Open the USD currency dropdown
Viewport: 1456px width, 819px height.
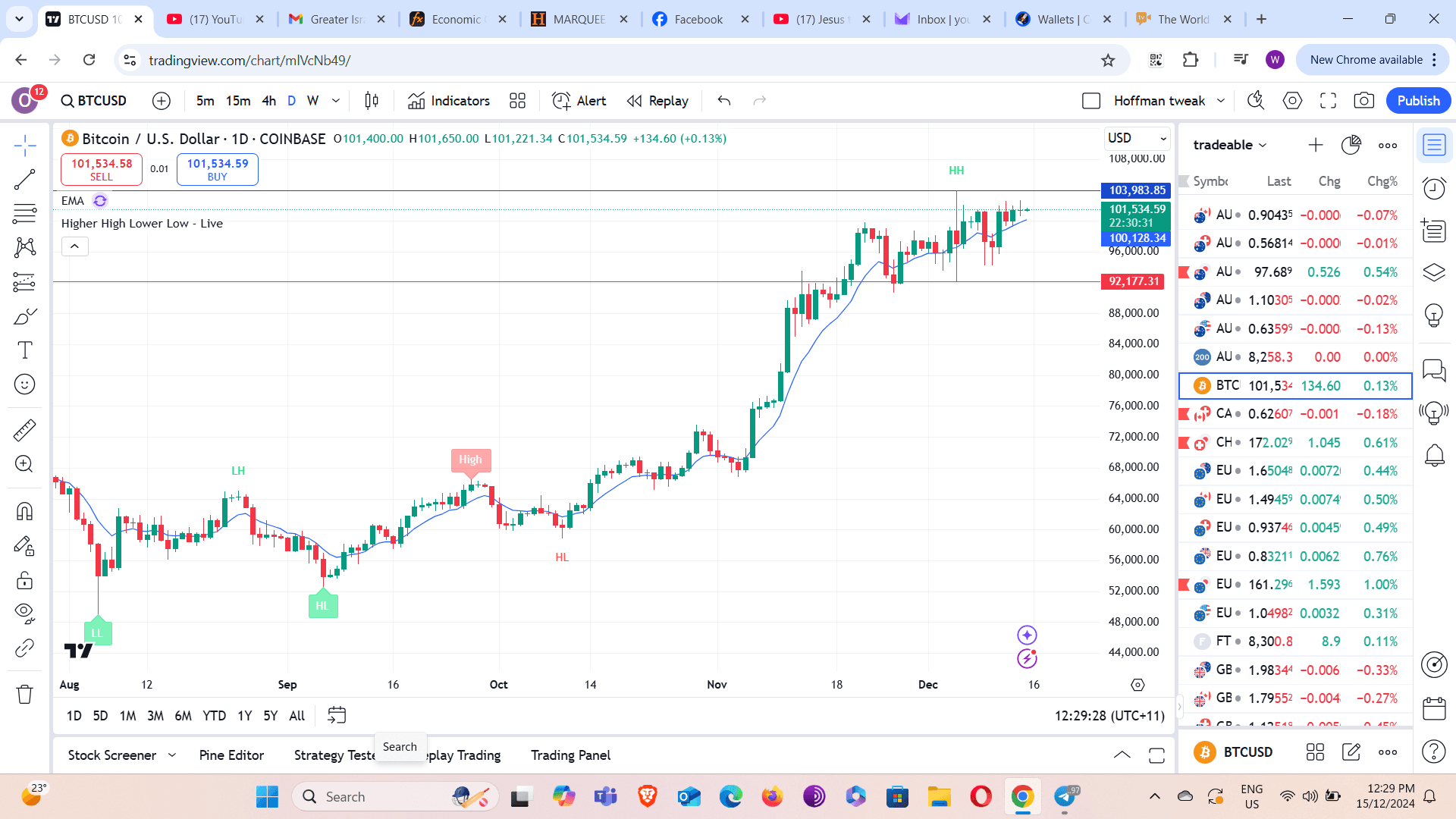pos(1137,138)
